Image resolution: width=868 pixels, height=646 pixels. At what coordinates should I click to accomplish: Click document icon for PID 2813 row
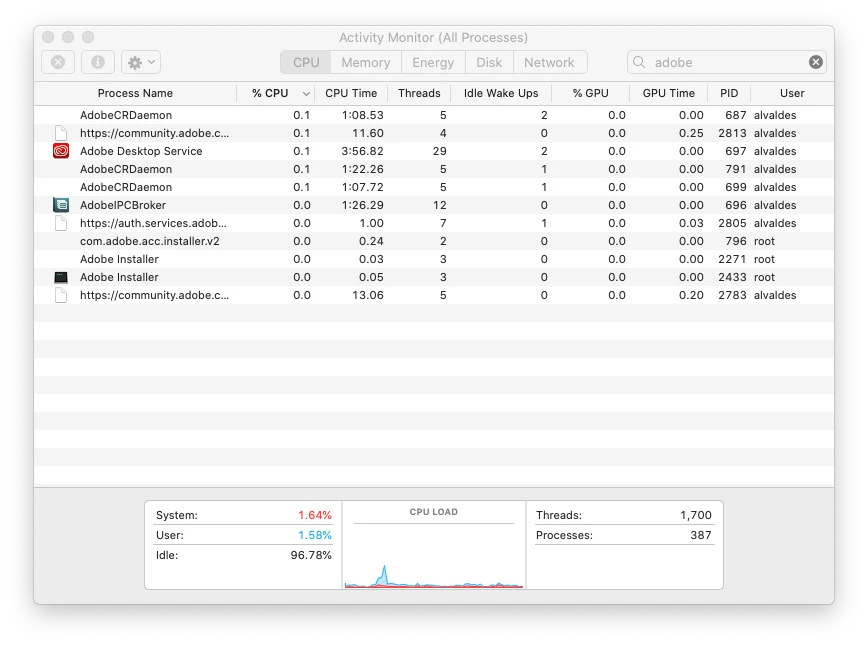pyautogui.click(x=61, y=133)
